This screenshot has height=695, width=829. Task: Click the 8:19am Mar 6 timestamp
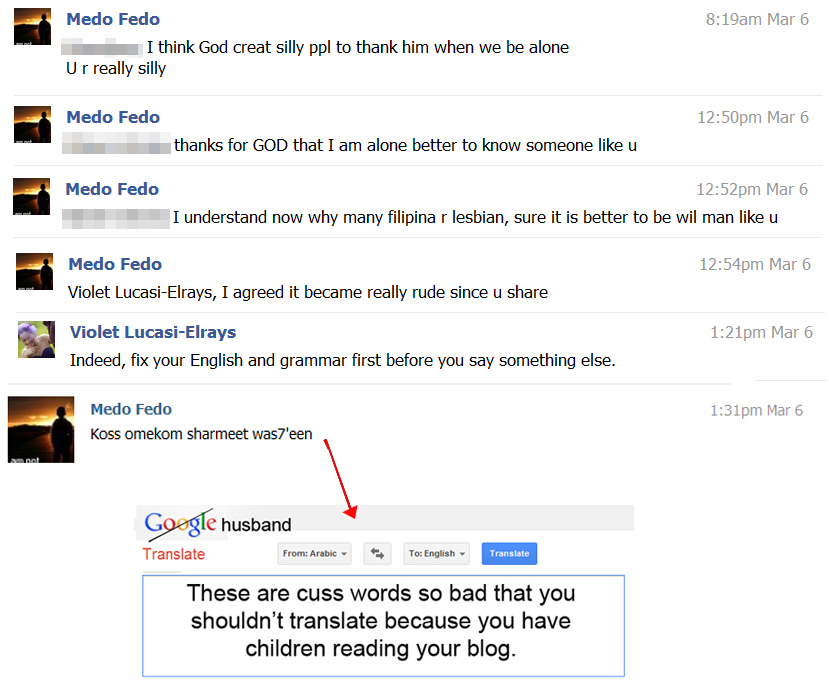pos(757,19)
